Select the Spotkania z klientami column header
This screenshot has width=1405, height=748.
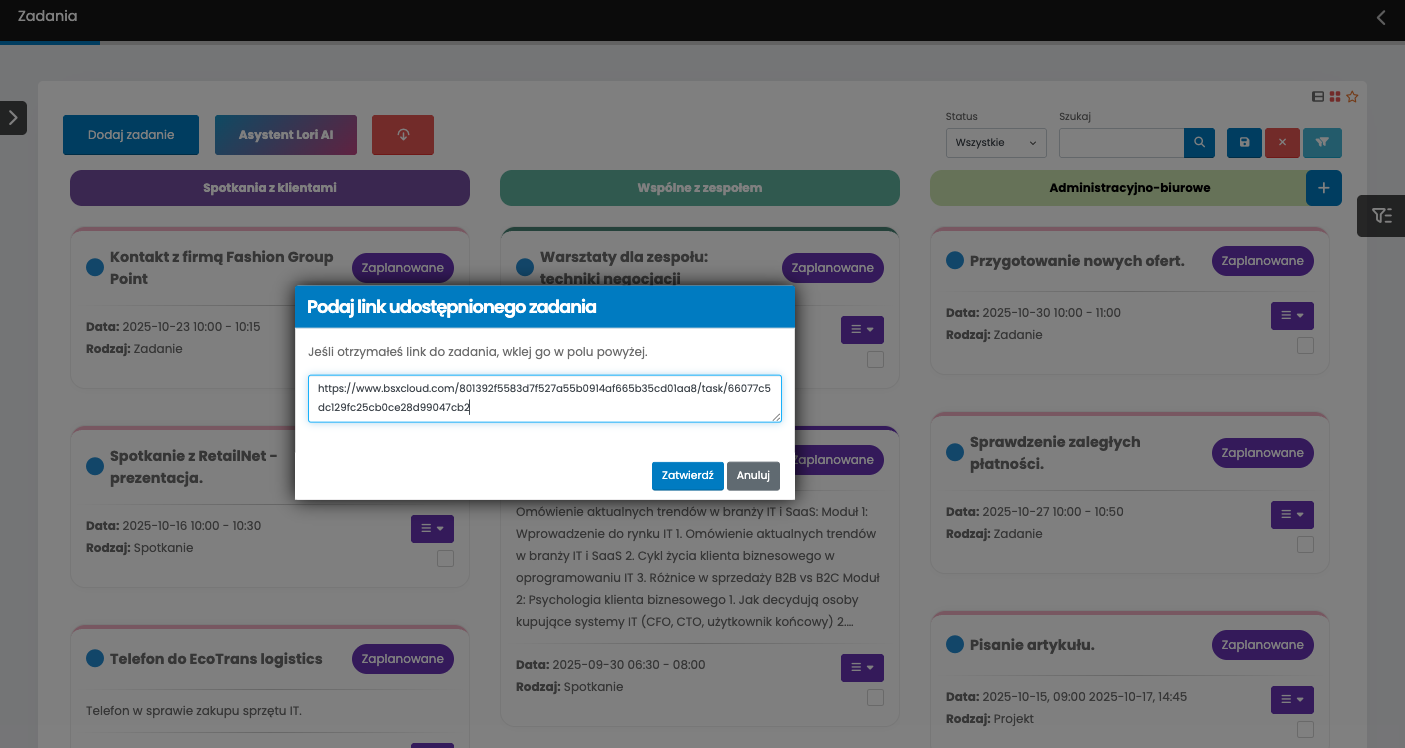click(270, 188)
